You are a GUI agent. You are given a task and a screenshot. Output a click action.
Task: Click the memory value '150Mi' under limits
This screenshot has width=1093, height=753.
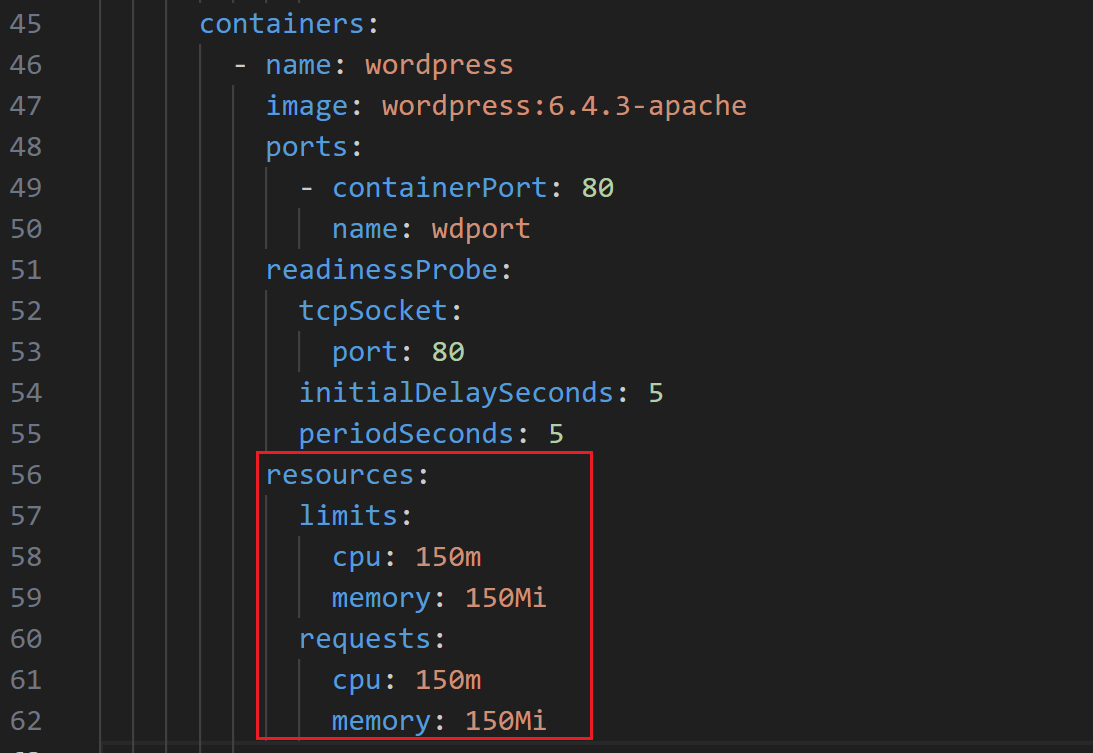506,598
